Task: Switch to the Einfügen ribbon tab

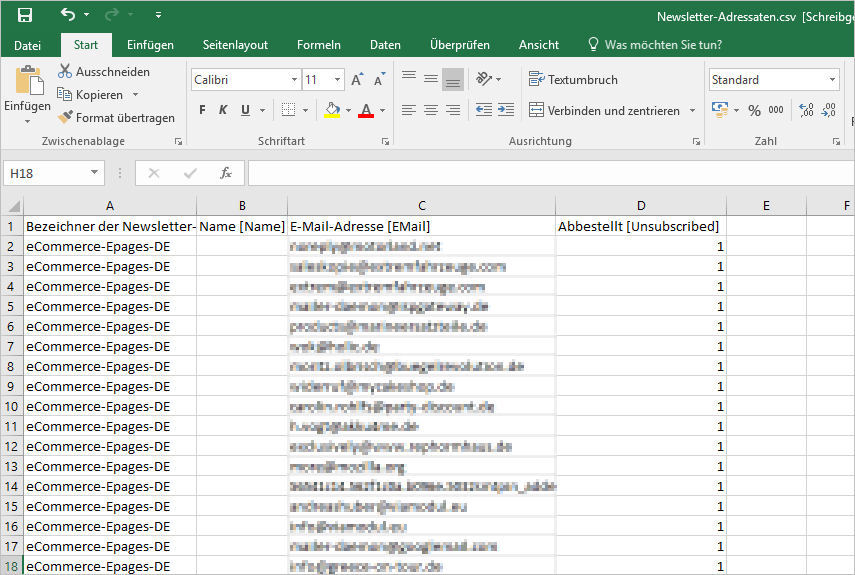Action: pos(150,45)
